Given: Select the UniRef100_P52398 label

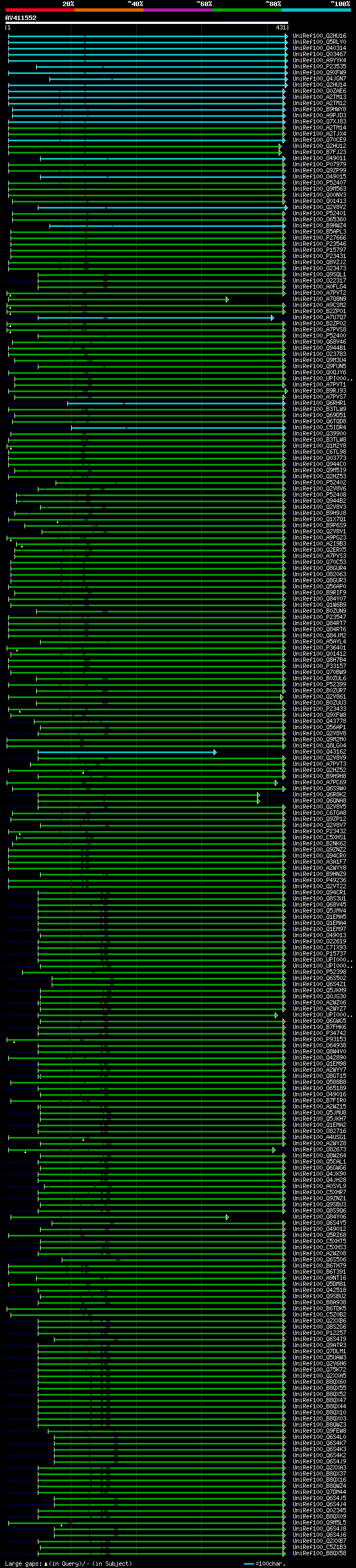Looking at the screenshot, I should coord(319,972).
